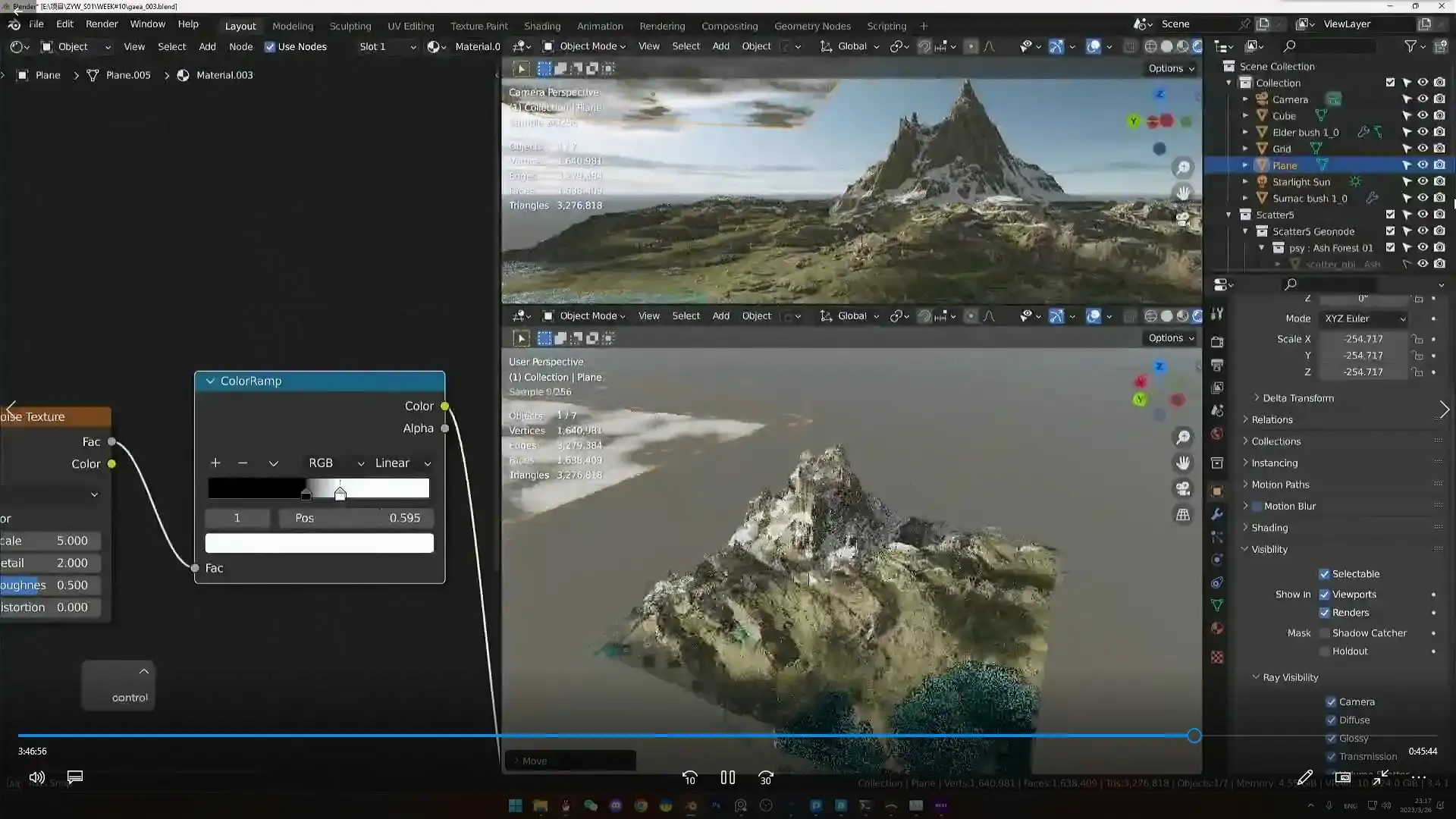Viewport: 1456px width, 819px height.
Task: Disable the Use Nodes checkbox
Action: point(270,47)
